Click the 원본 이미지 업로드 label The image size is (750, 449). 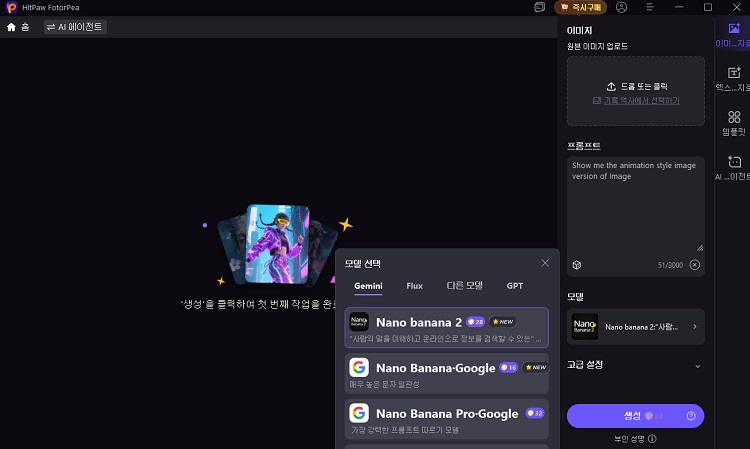point(597,46)
